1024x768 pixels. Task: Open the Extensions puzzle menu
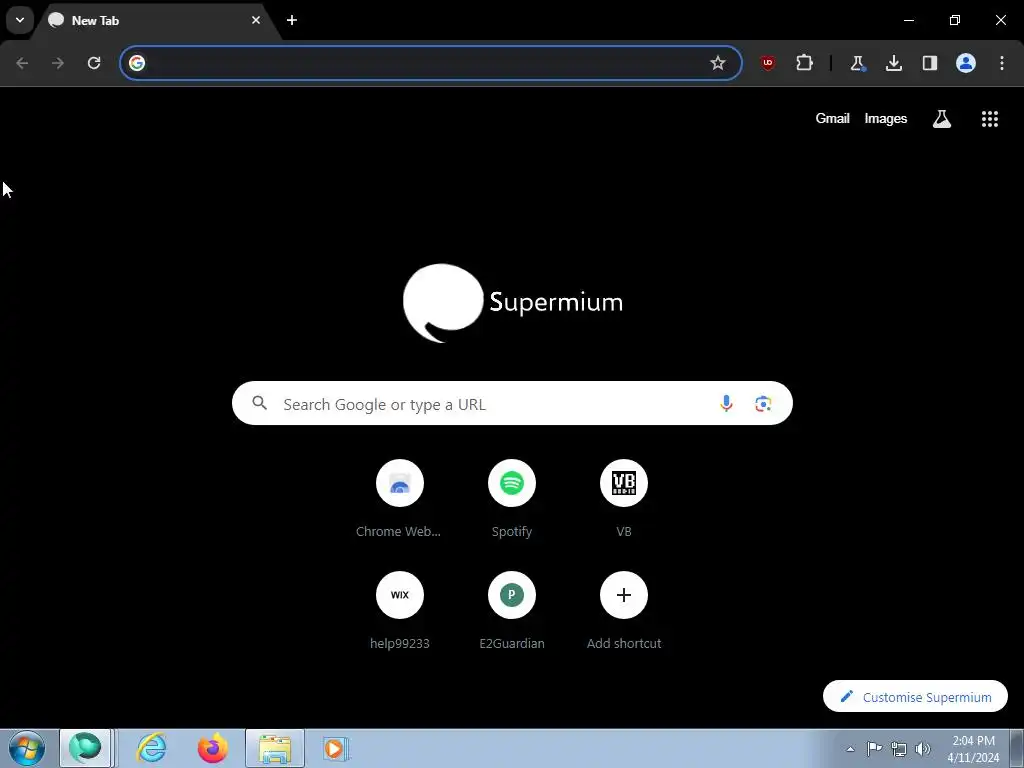pos(805,63)
